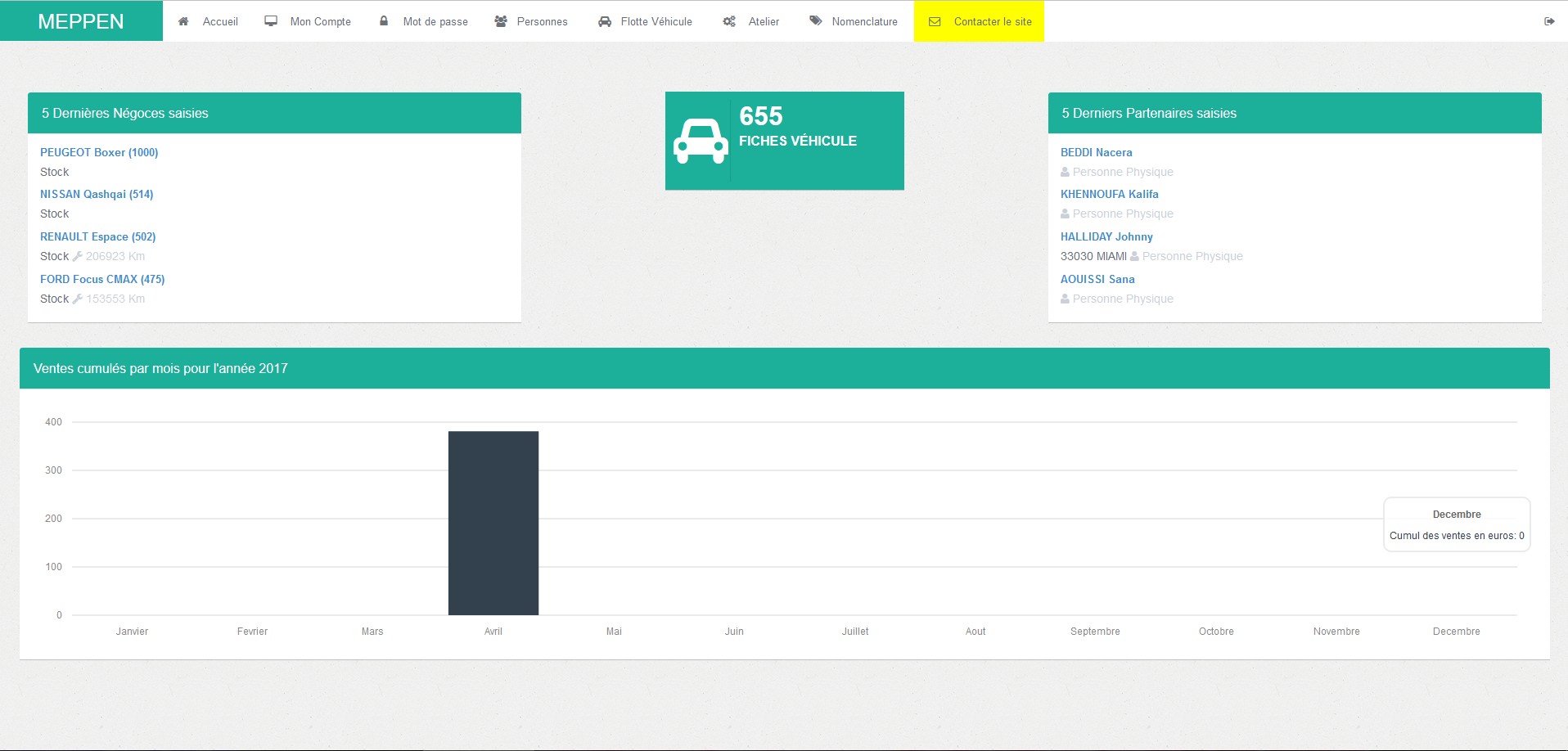Open the PEUGEOT Boxer (1000) entry

click(99, 152)
